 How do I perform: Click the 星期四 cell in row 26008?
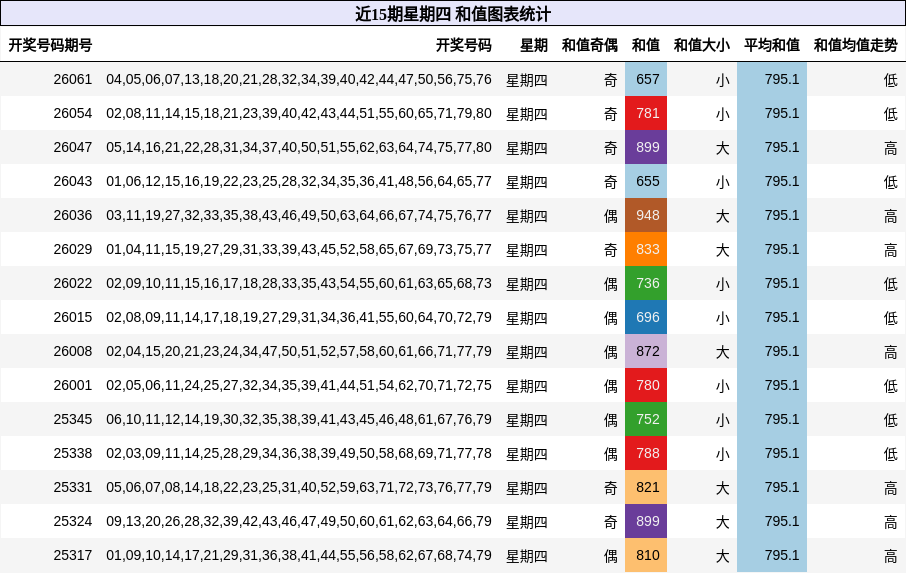click(x=526, y=352)
